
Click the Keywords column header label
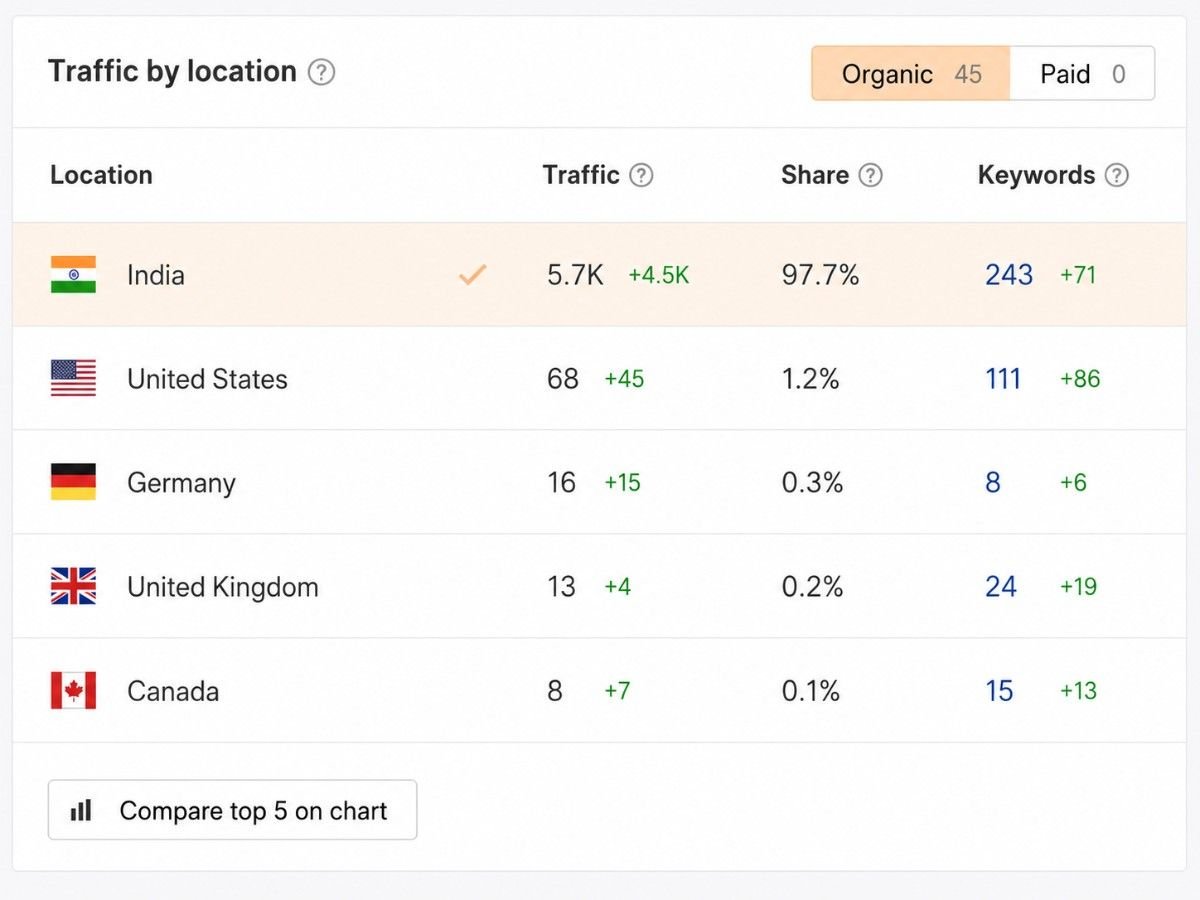(1036, 176)
